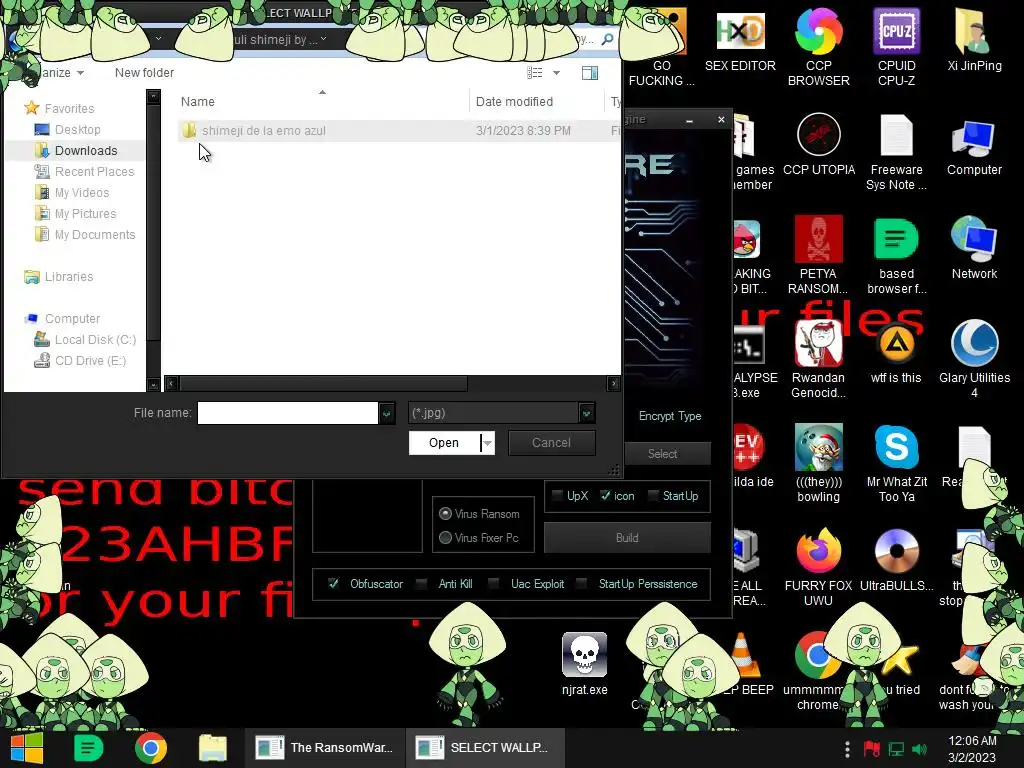Image resolution: width=1024 pixels, height=768 pixels.
Task: Expand the File name history dropdown
Action: coord(387,413)
